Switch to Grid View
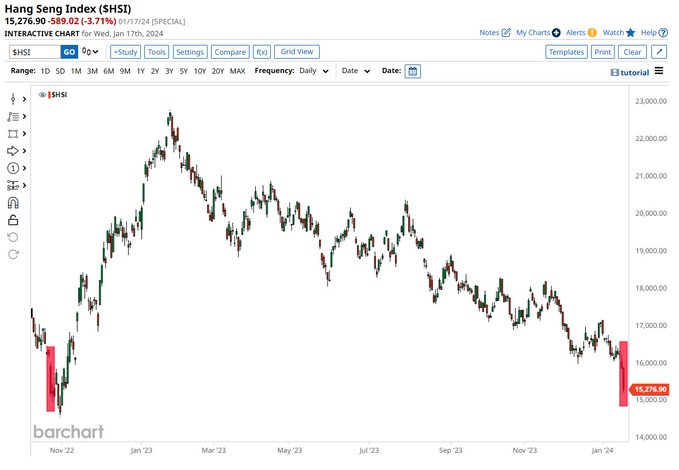 [x=297, y=52]
